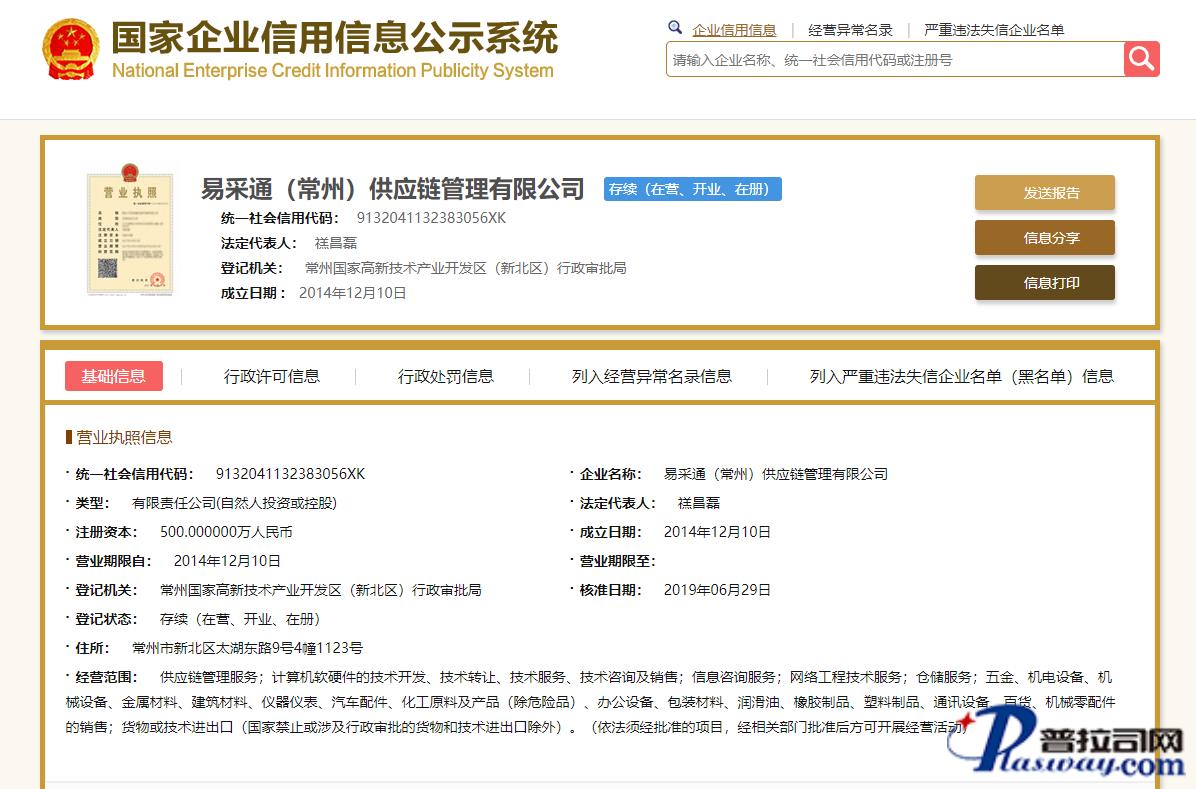Open the 行政处罚信息 tab
This screenshot has width=1196, height=789.
point(445,376)
